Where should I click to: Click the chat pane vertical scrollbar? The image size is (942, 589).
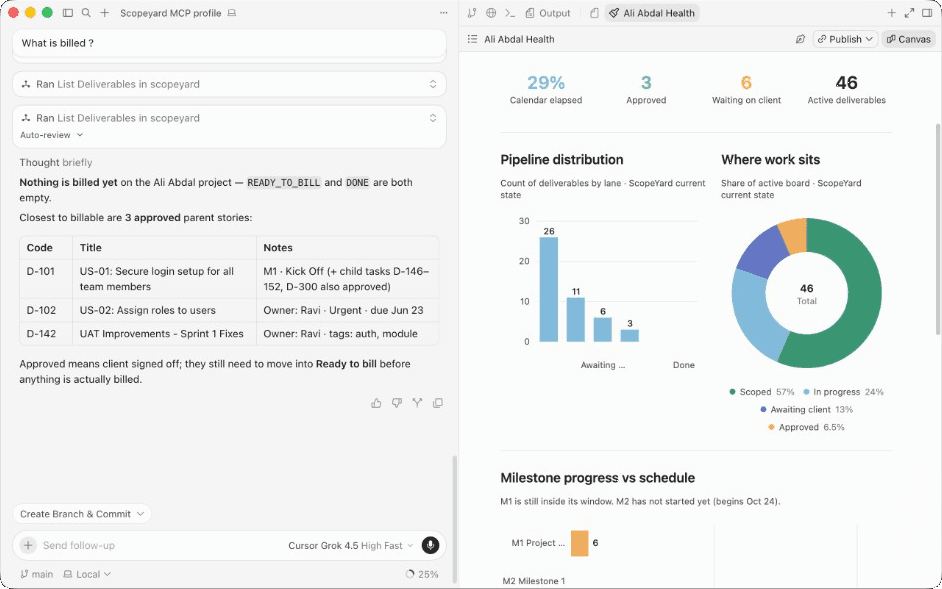point(454,517)
